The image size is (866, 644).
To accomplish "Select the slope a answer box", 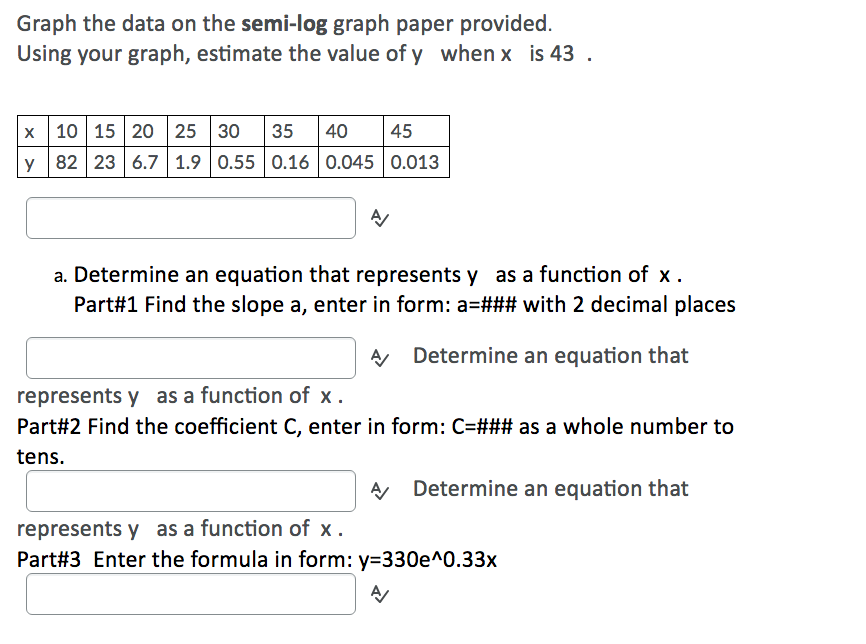I will (190, 356).
